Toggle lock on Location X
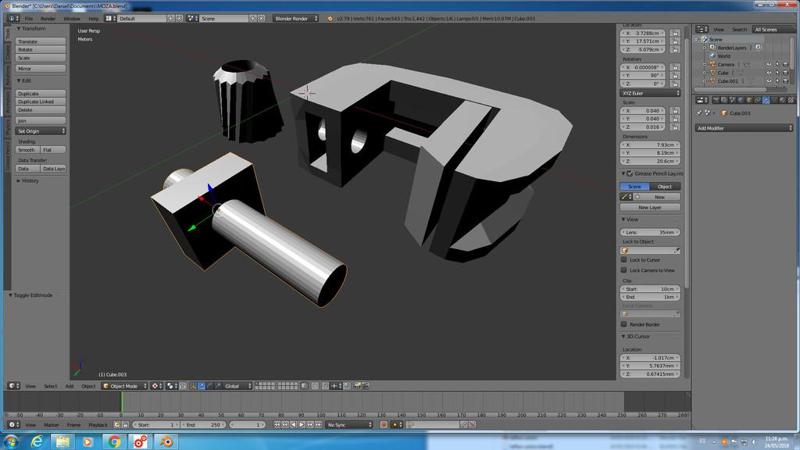800x450 pixels. [675, 33]
